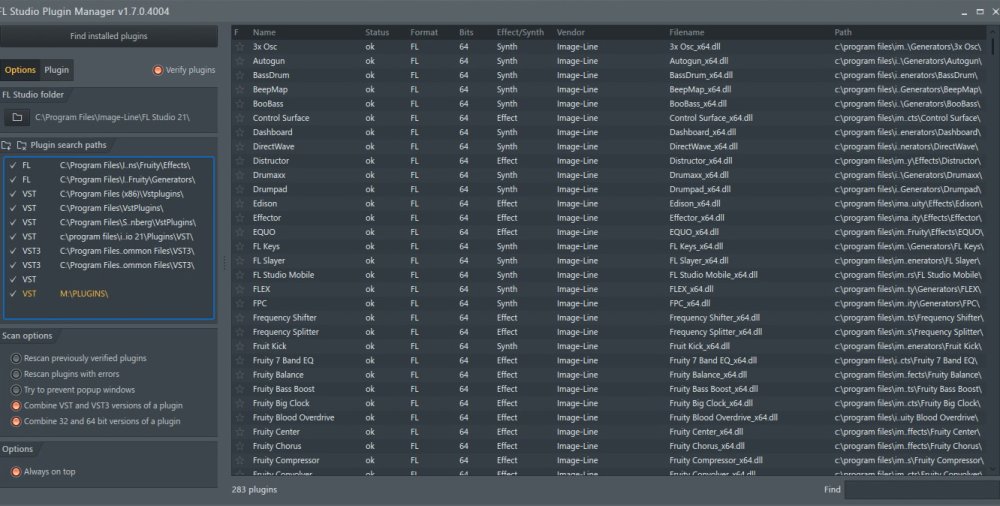
Task: Uncheck the M:\PLUGINS\ search path
Action: pos(13,294)
